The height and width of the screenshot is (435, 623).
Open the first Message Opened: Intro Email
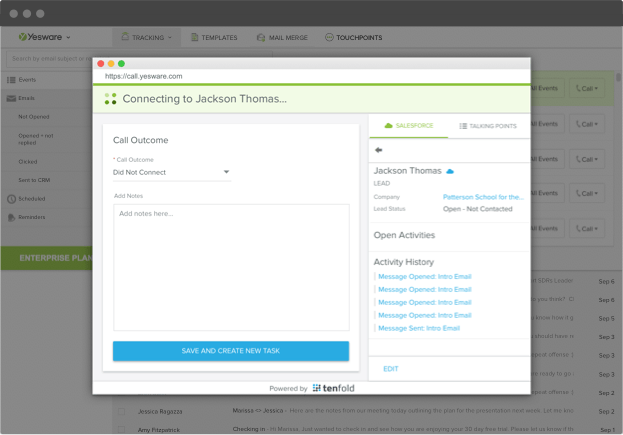[x=425, y=276]
